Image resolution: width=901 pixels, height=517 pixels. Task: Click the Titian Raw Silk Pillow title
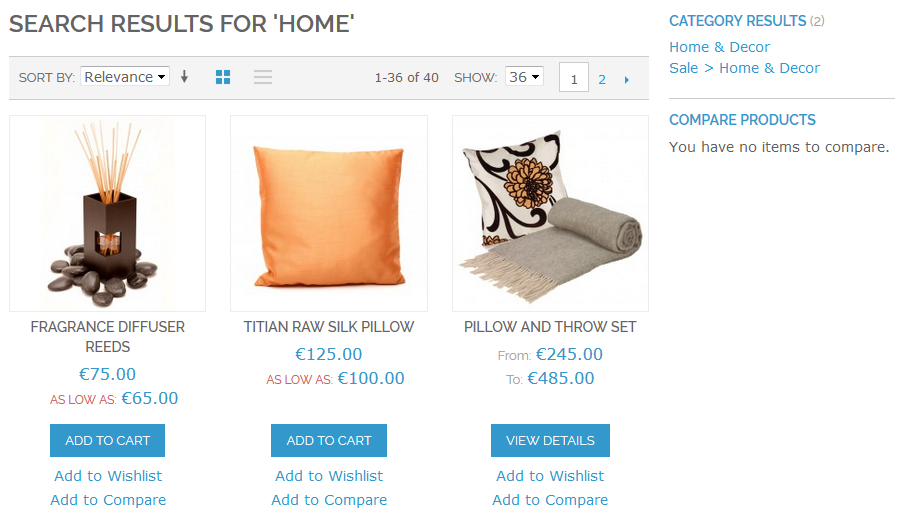click(329, 327)
